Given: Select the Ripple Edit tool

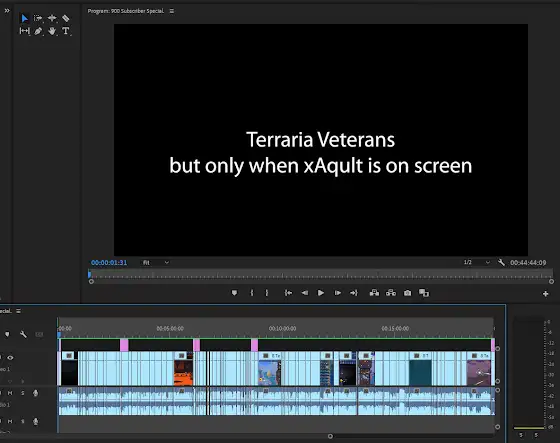Looking at the screenshot, I should [x=52, y=18].
